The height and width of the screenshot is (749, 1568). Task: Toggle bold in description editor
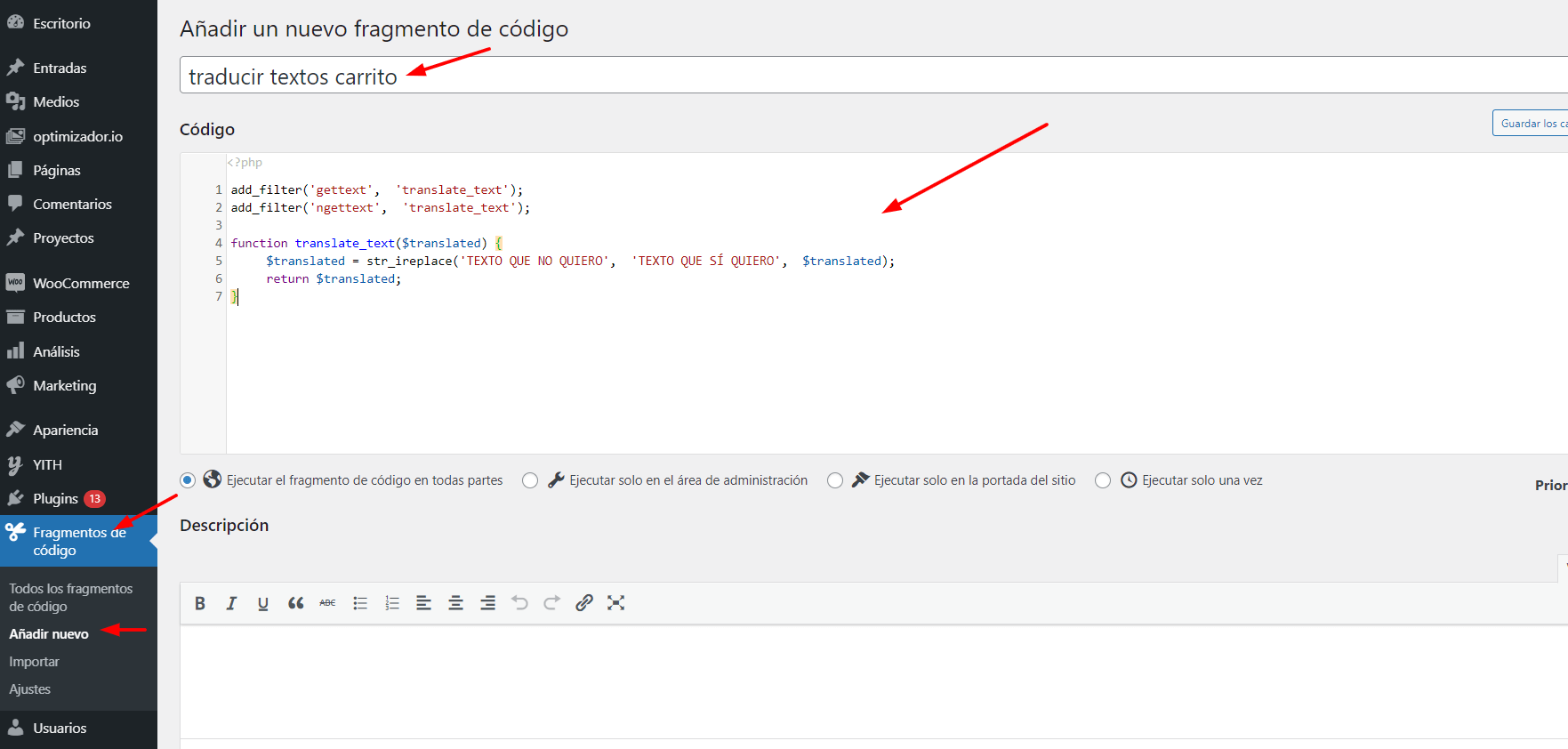200,603
